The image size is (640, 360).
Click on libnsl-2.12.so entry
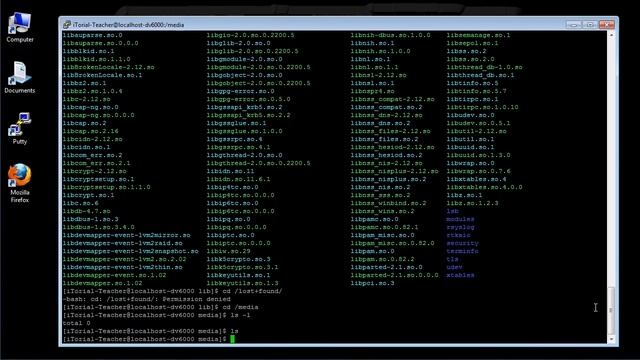pyautogui.click(x=378, y=75)
